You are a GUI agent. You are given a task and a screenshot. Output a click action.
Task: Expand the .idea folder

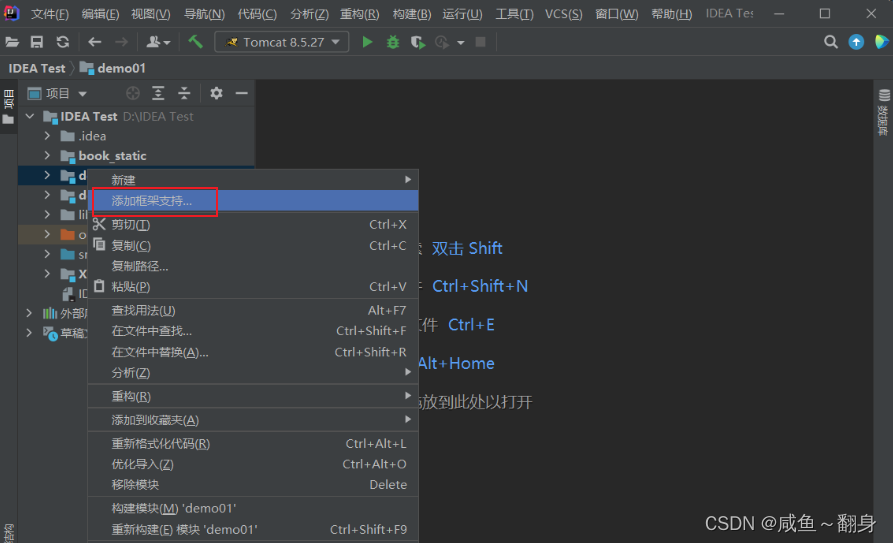pyautogui.click(x=47, y=136)
